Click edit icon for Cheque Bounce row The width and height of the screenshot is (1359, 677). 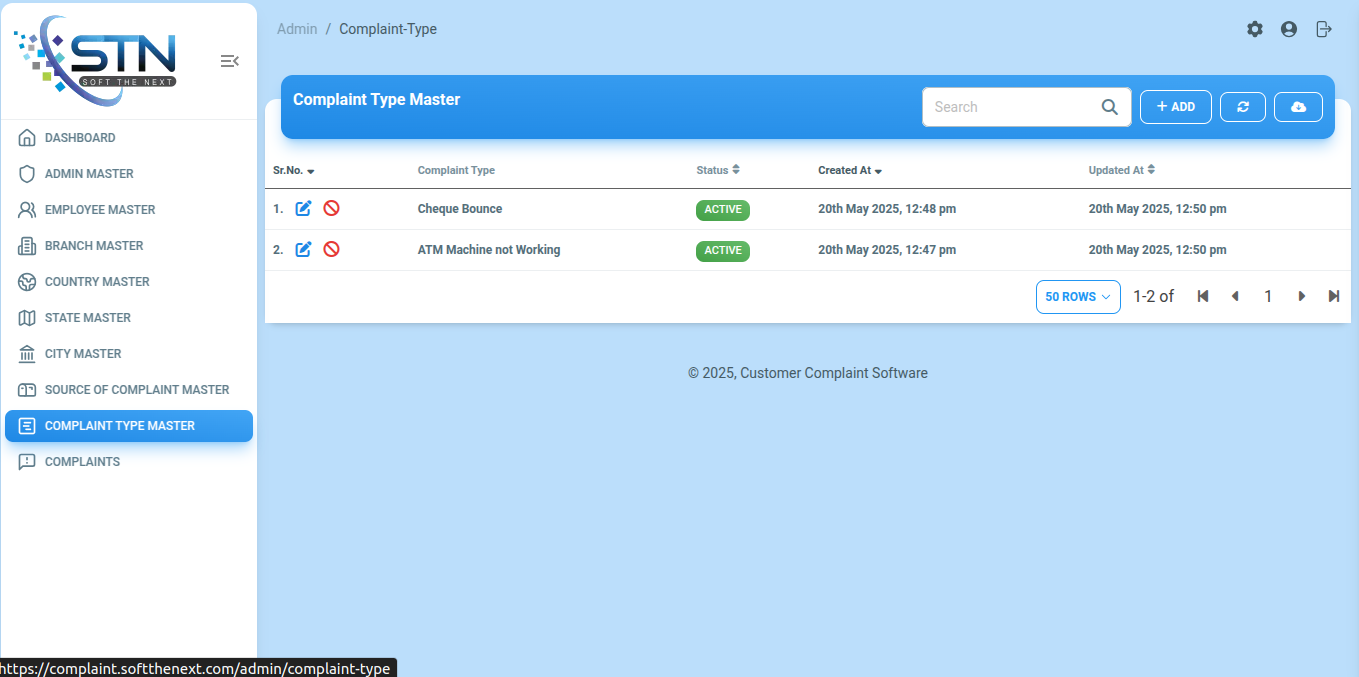click(x=304, y=209)
